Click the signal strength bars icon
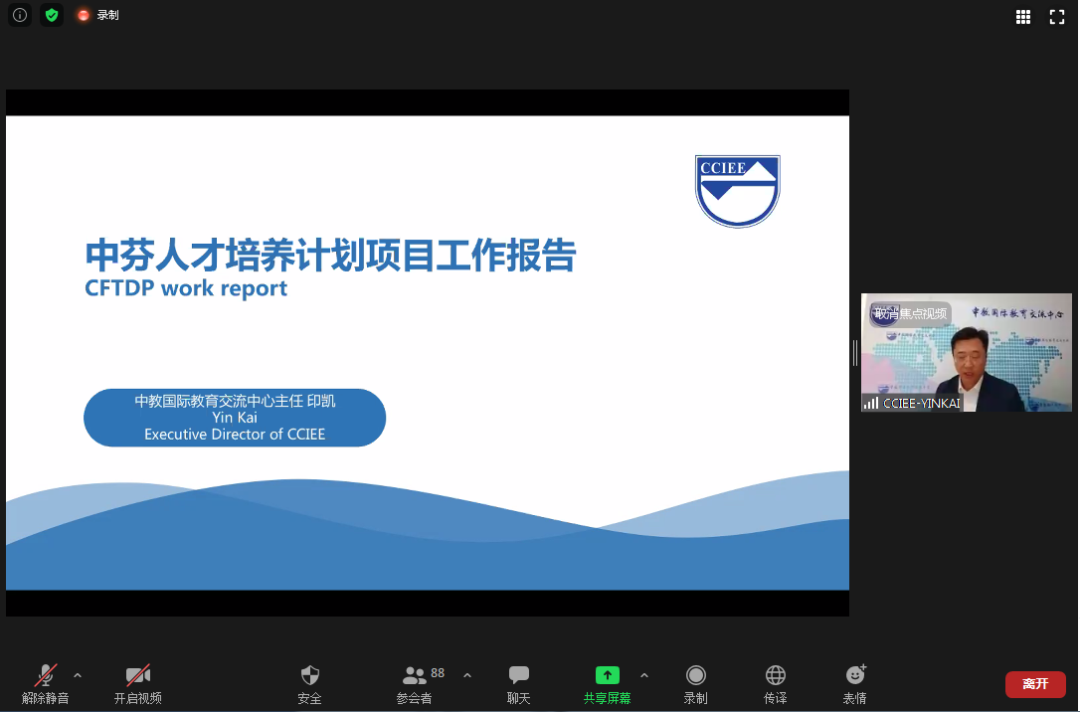The image size is (1080, 712). pos(871,404)
